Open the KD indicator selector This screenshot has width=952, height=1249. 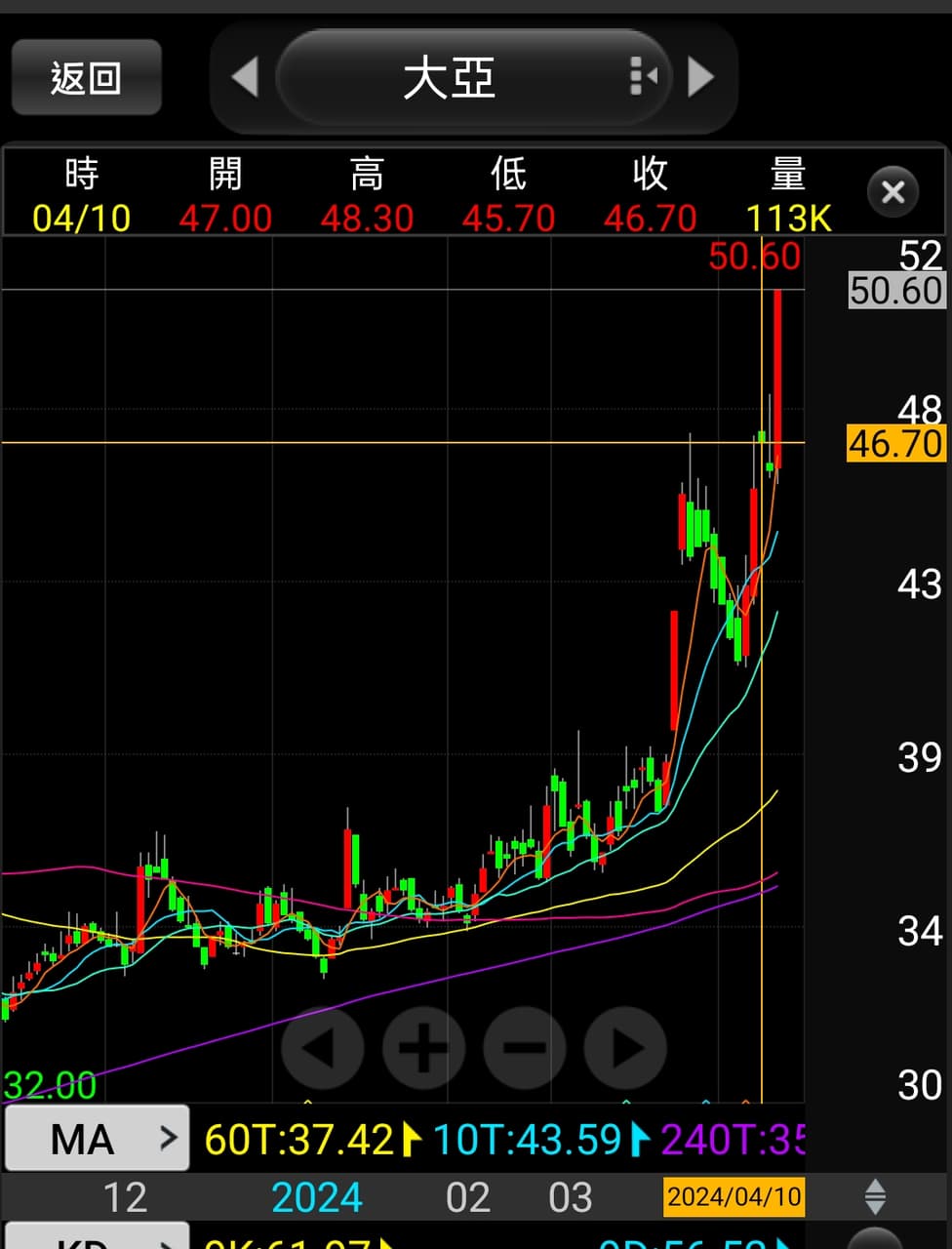tap(98, 1237)
